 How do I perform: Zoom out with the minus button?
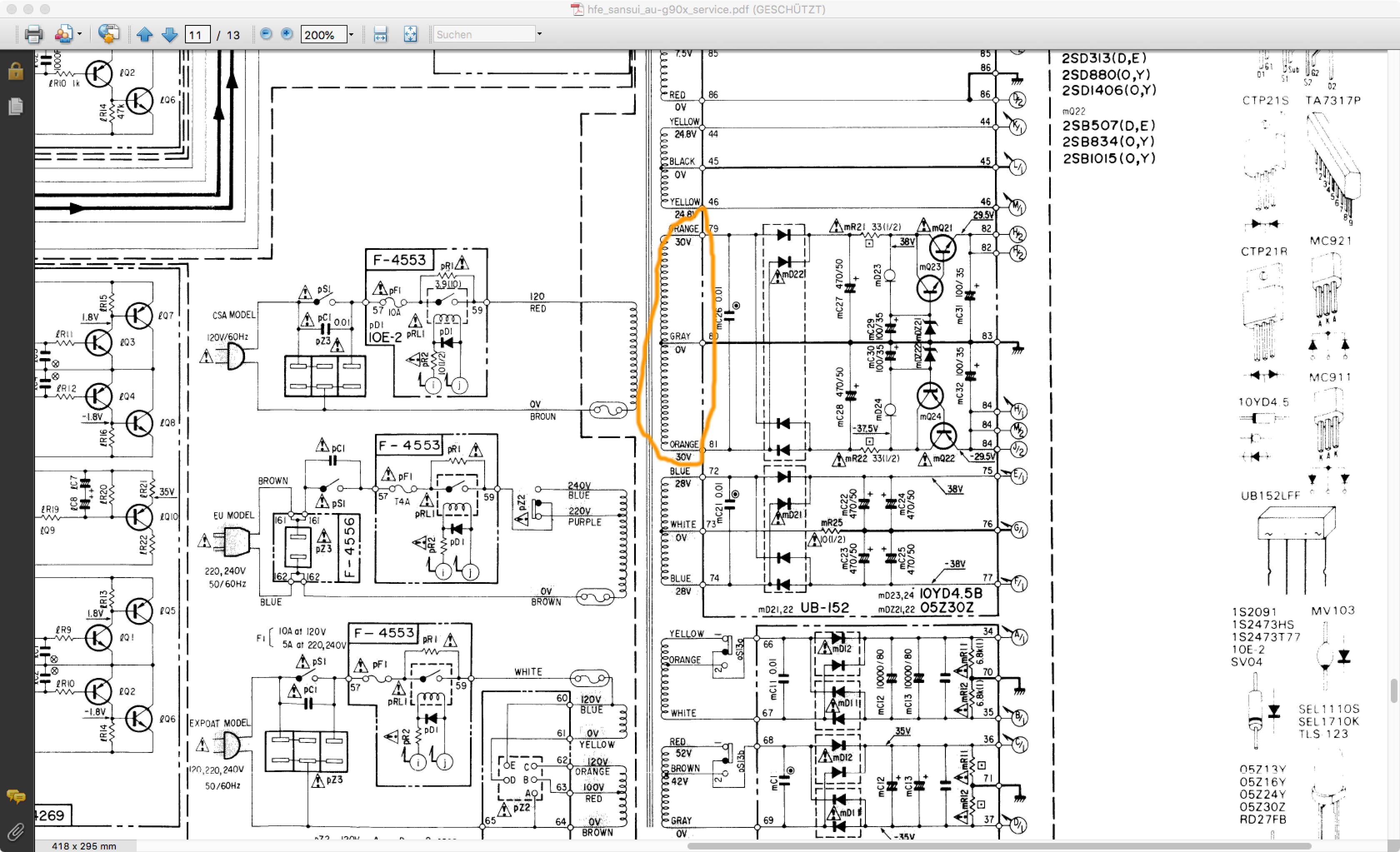pos(266,34)
